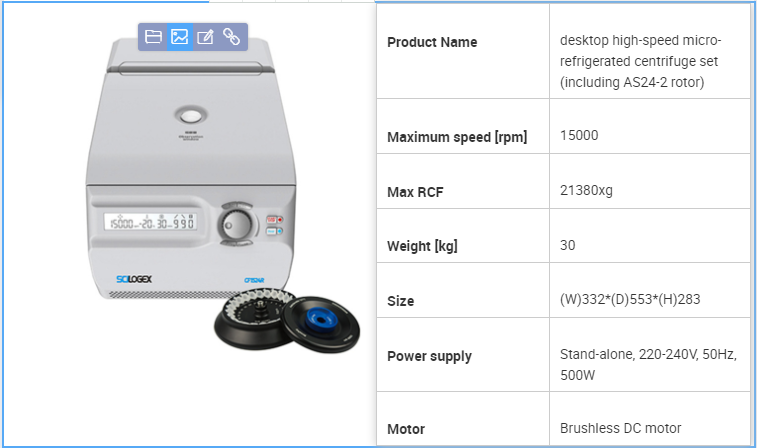This screenshot has height=448, width=757.
Task: Click the (W)332*(D)553*(H)283 dimensions cell
Action: (x=650, y=291)
